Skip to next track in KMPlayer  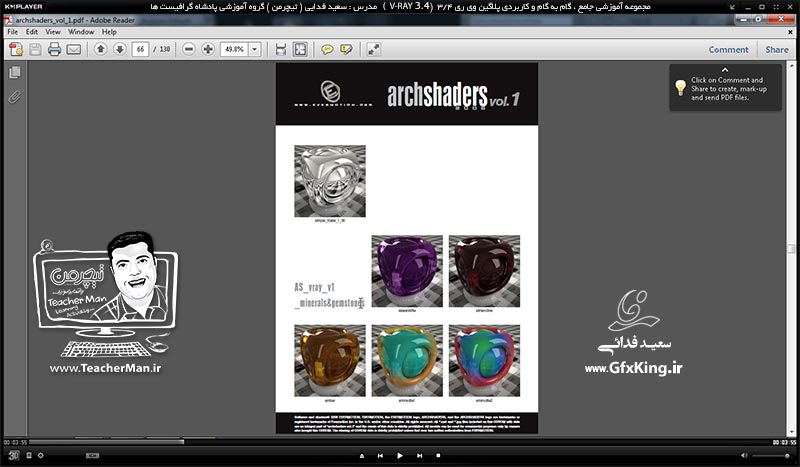click(419, 455)
